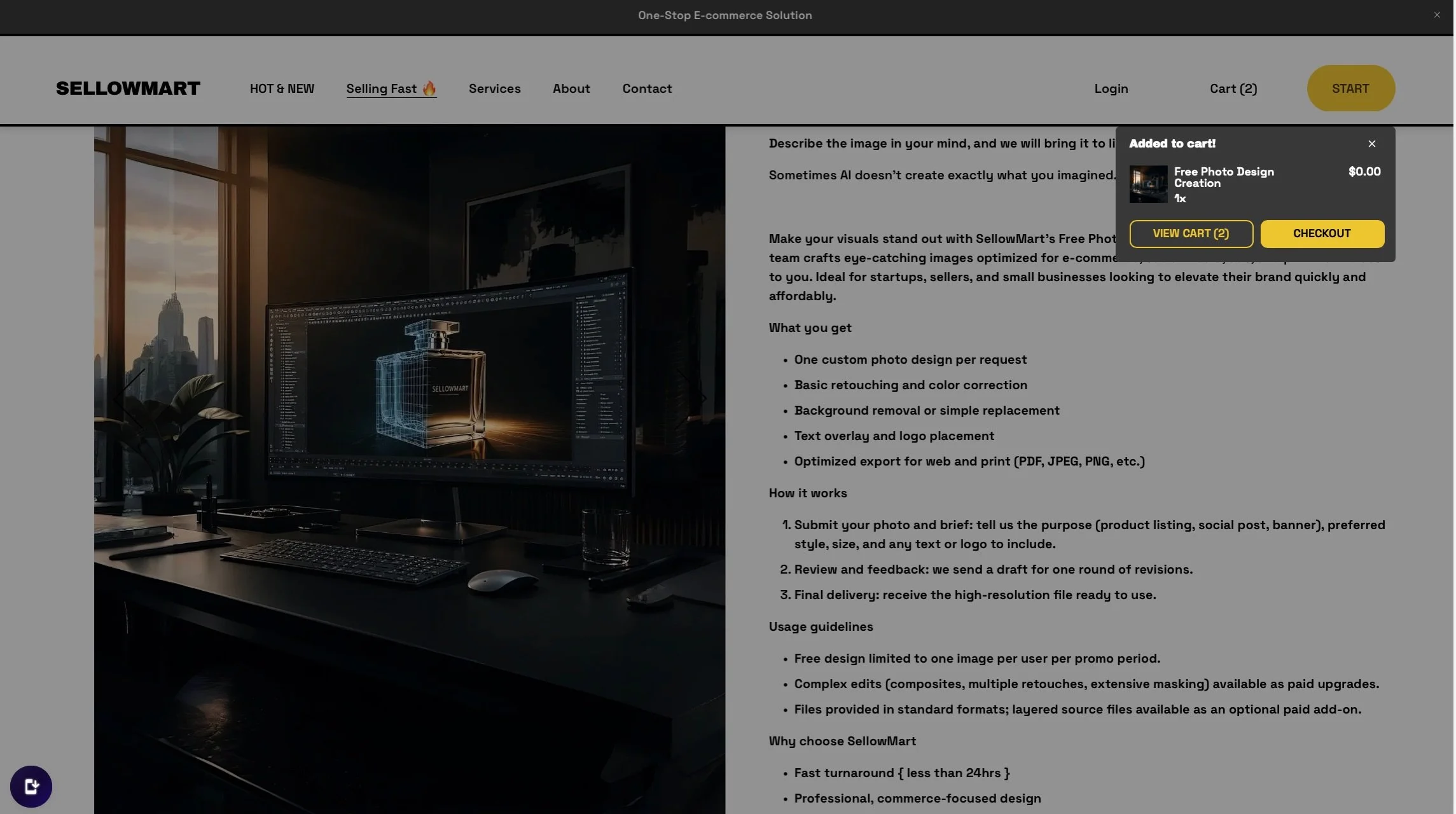Click step 3 'Final delivery' line
This screenshot has height=814, width=1456.
click(975, 595)
